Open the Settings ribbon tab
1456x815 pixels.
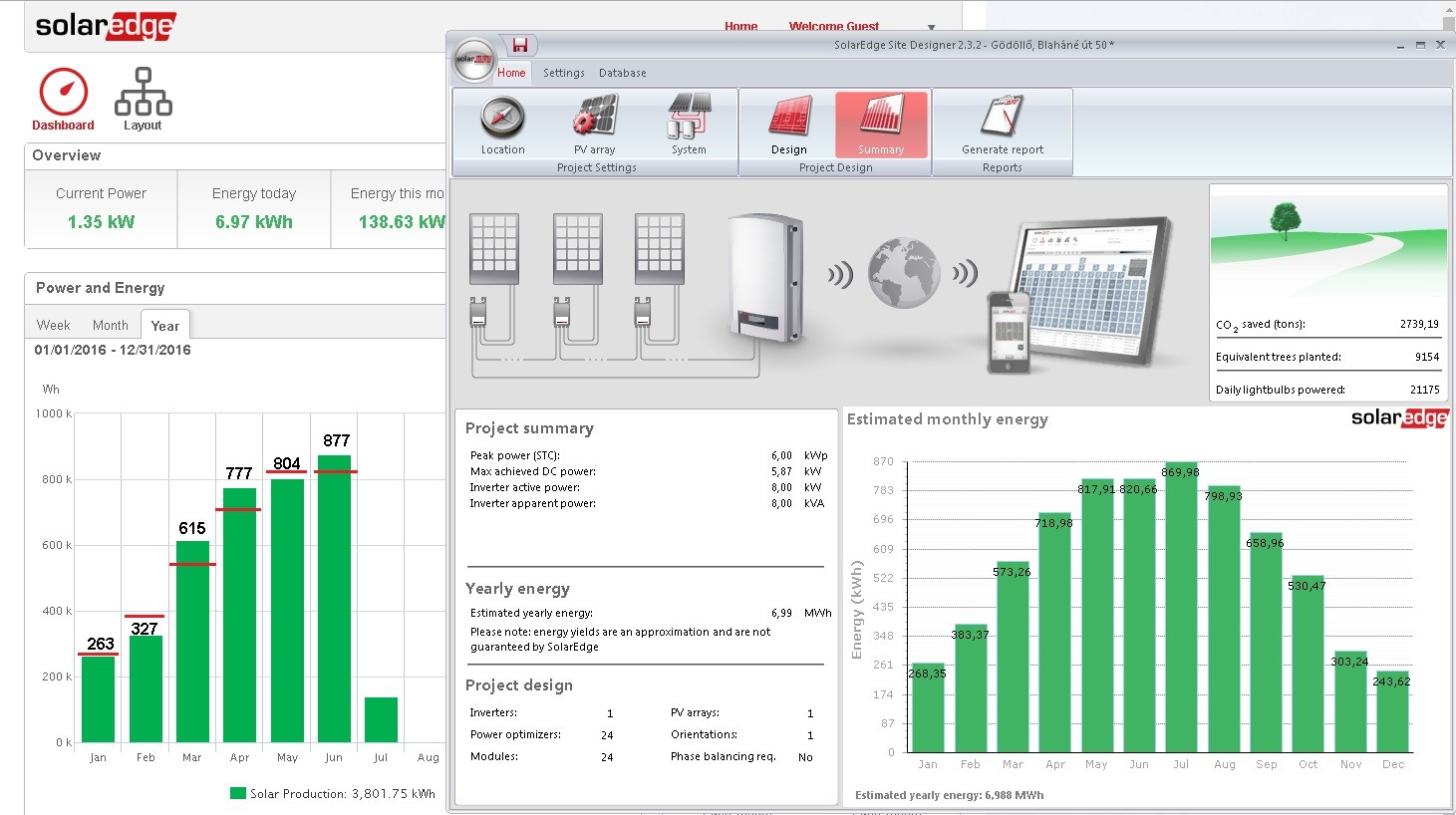[564, 73]
